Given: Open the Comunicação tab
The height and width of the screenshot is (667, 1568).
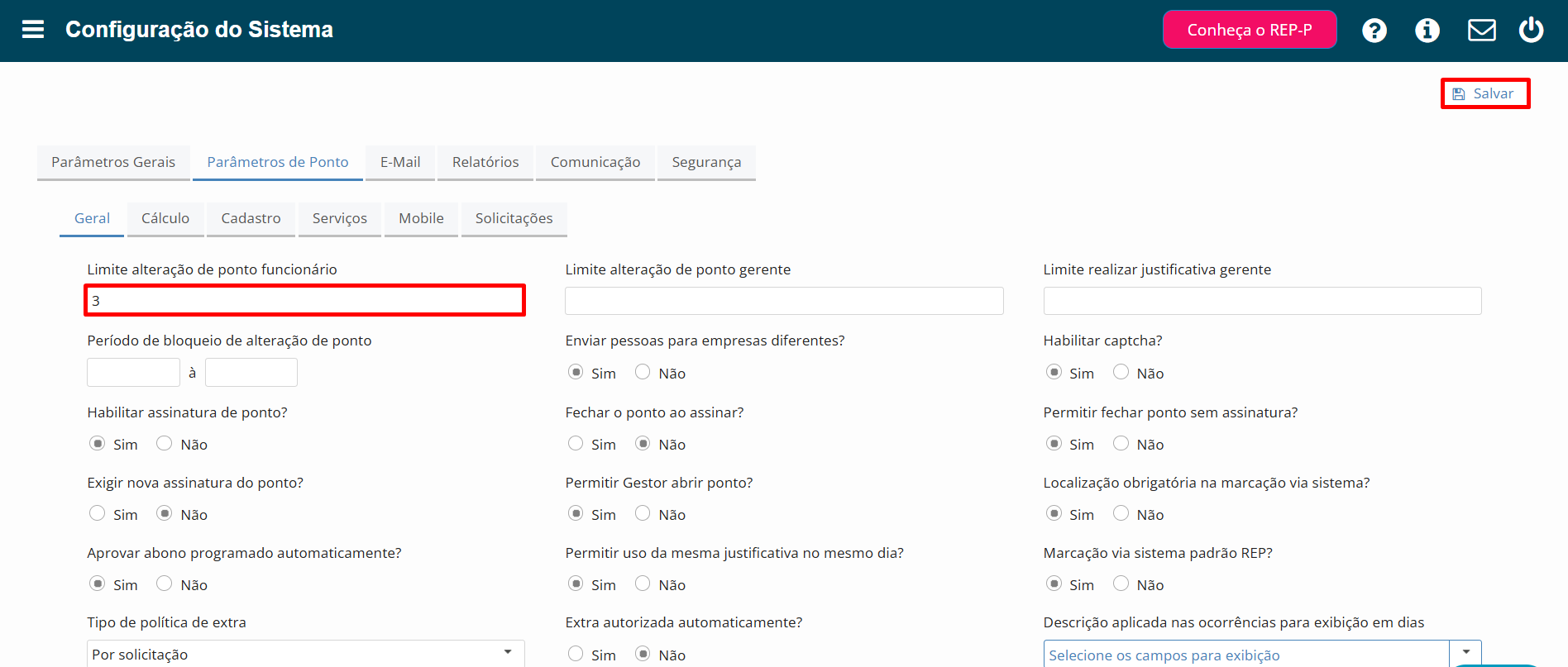Looking at the screenshot, I should 595,162.
